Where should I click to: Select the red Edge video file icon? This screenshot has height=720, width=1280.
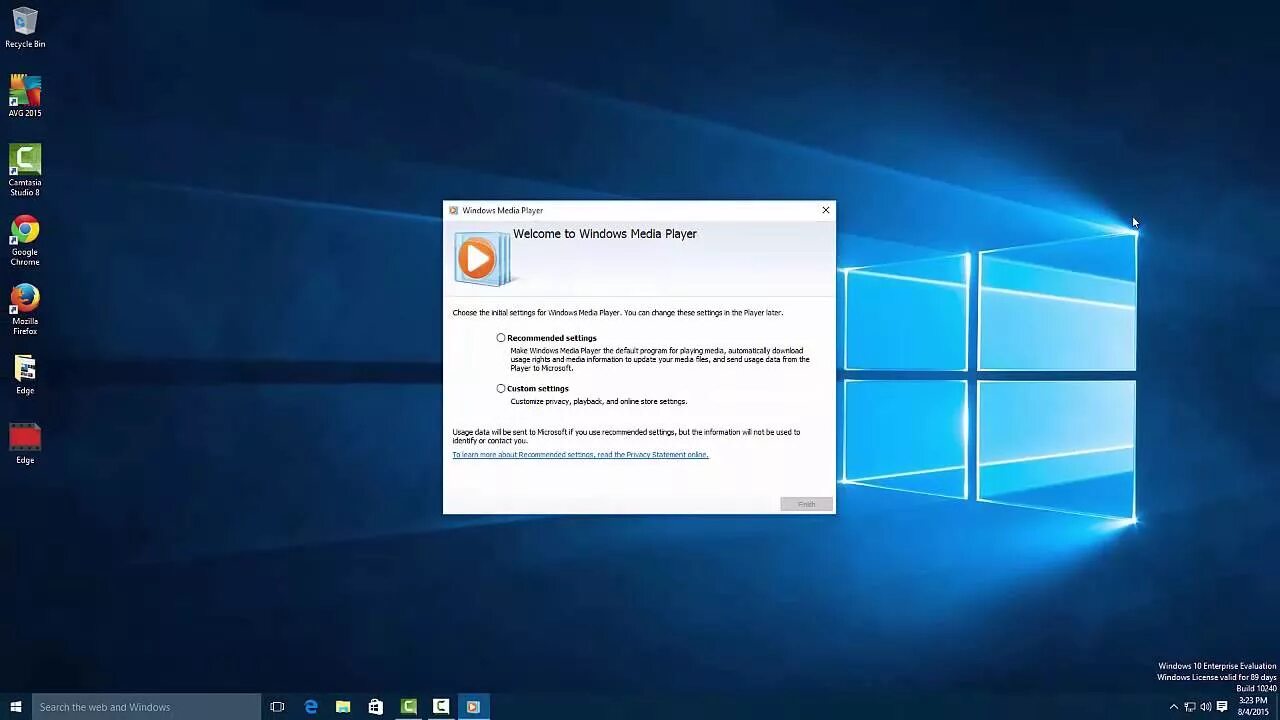click(x=25, y=444)
